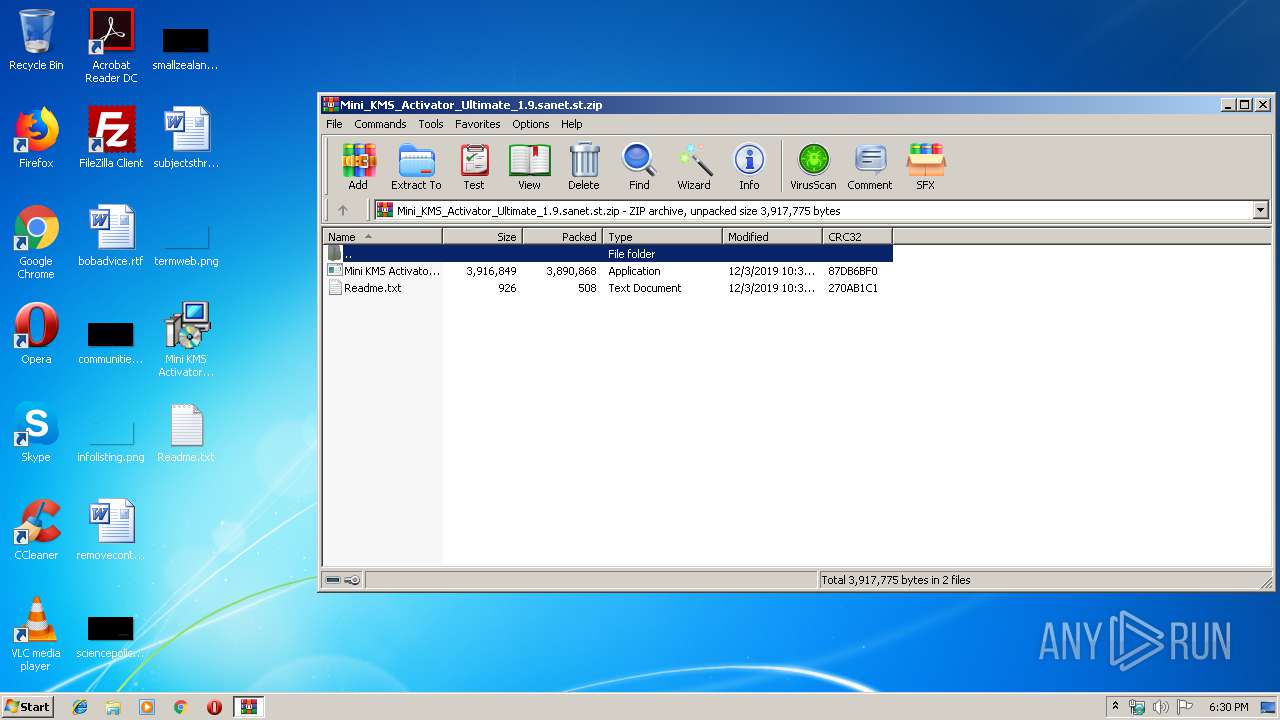Sort by the CRC32 column header
1280x720 pixels.
pyautogui.click(x=857, y=237)
